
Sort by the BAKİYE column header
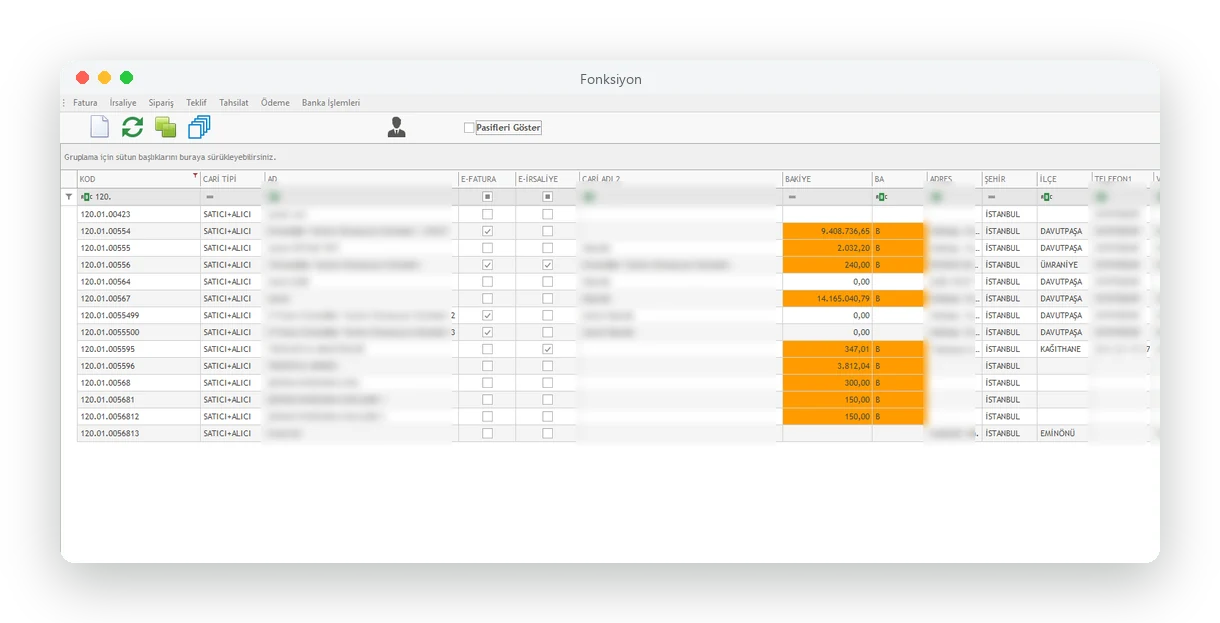click(827, 179)
